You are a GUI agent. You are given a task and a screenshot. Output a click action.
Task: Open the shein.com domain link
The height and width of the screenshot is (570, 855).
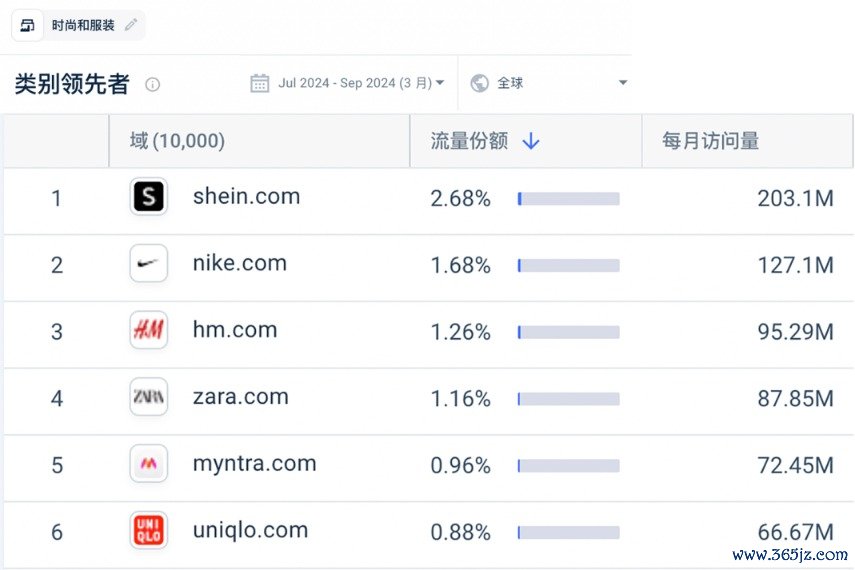tap(246, 196)
